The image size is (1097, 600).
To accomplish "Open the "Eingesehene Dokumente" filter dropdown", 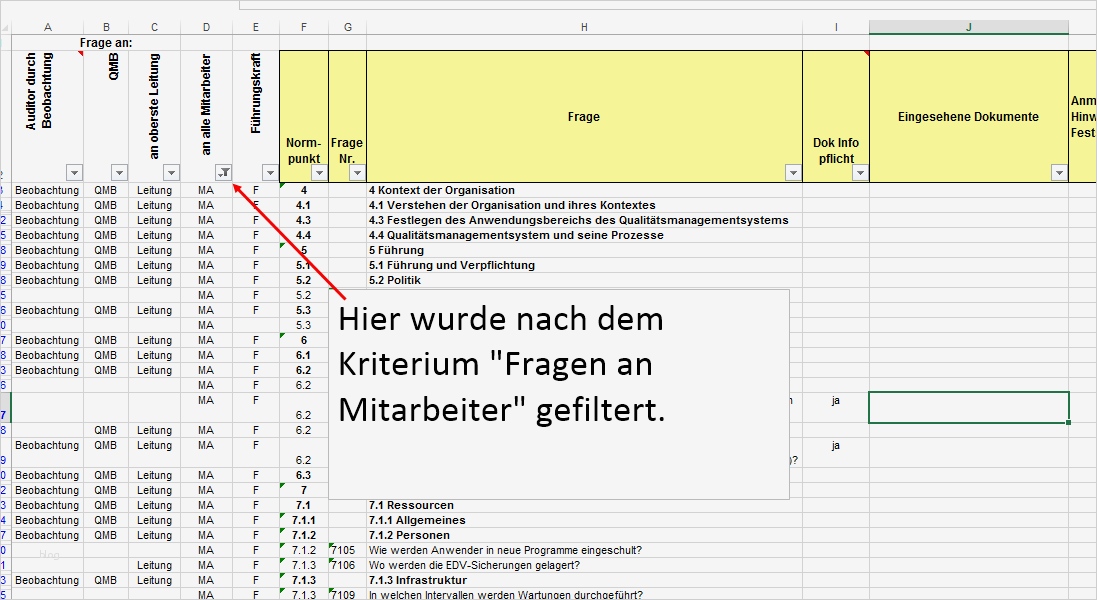I will point(1059,172).
